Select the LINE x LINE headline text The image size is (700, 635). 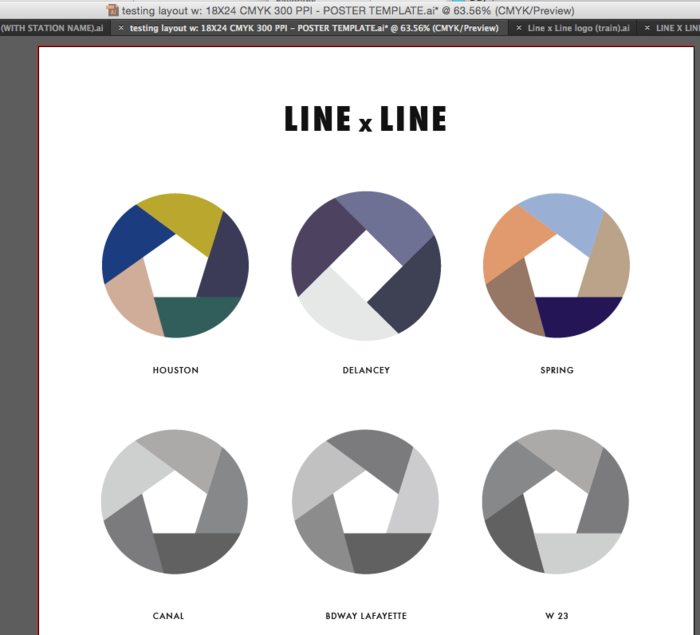coord(365,119)
